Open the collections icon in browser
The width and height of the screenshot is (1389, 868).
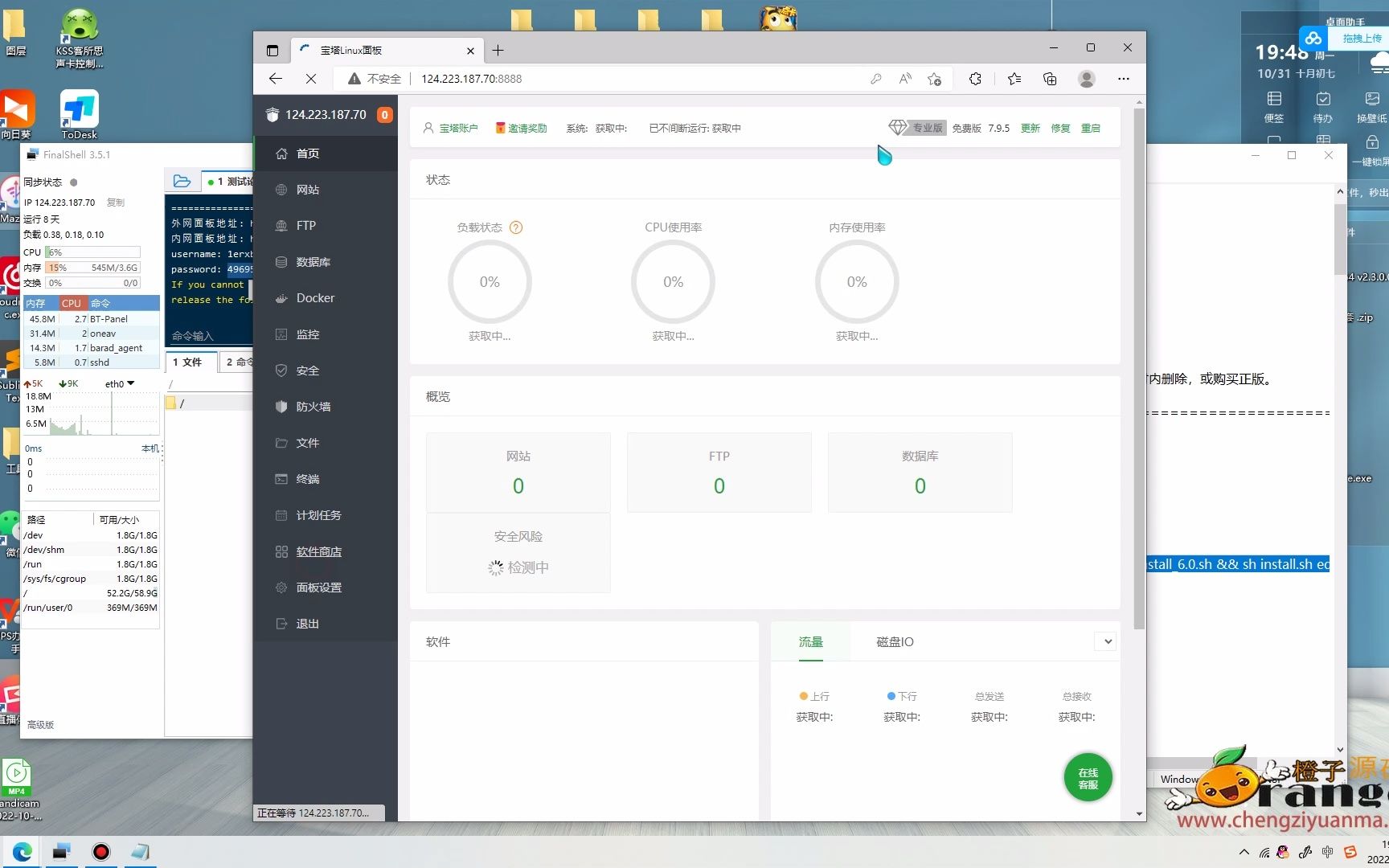pos(1050,79)
